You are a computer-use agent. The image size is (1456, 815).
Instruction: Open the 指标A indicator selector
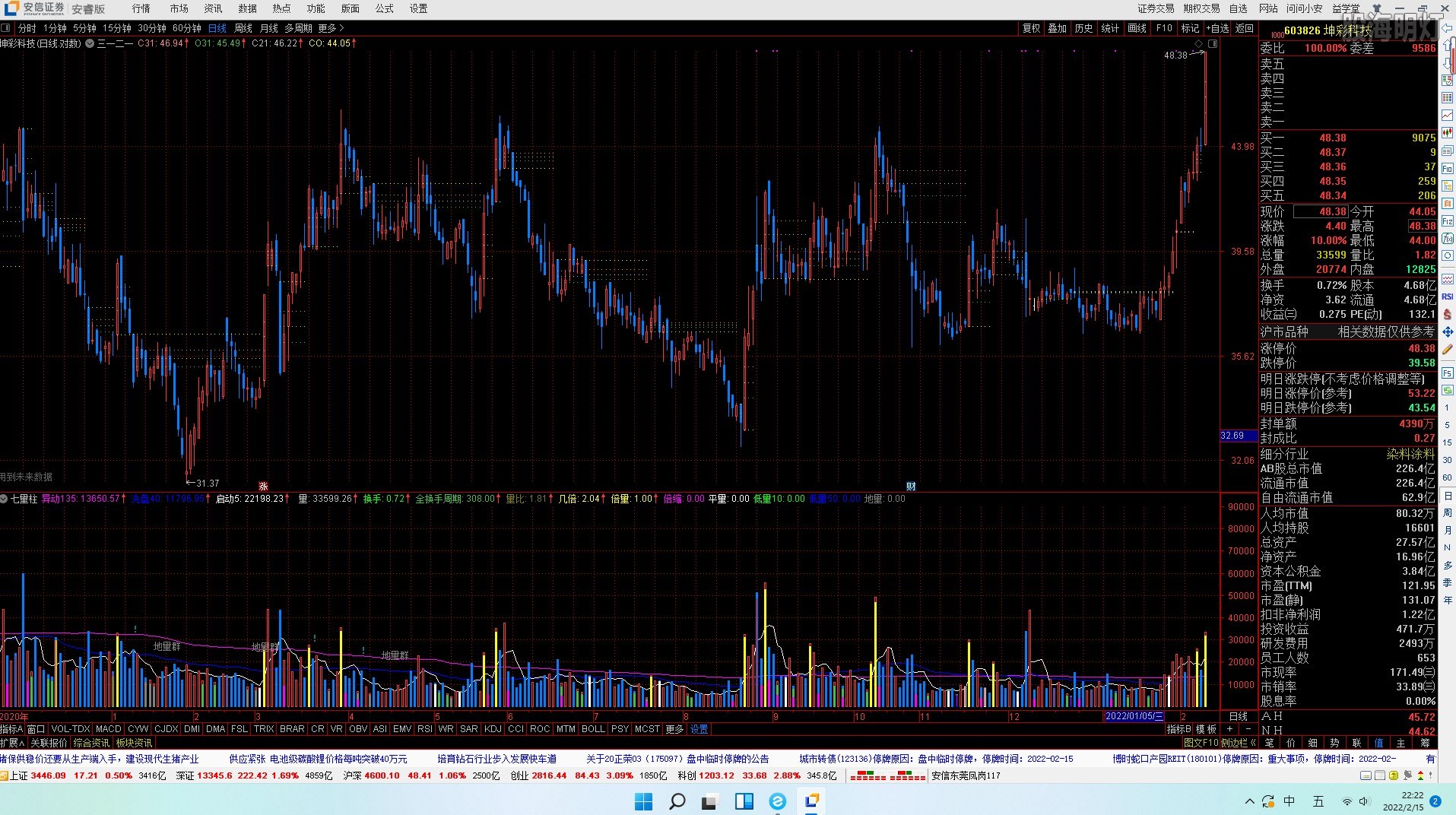coord(12,728)
